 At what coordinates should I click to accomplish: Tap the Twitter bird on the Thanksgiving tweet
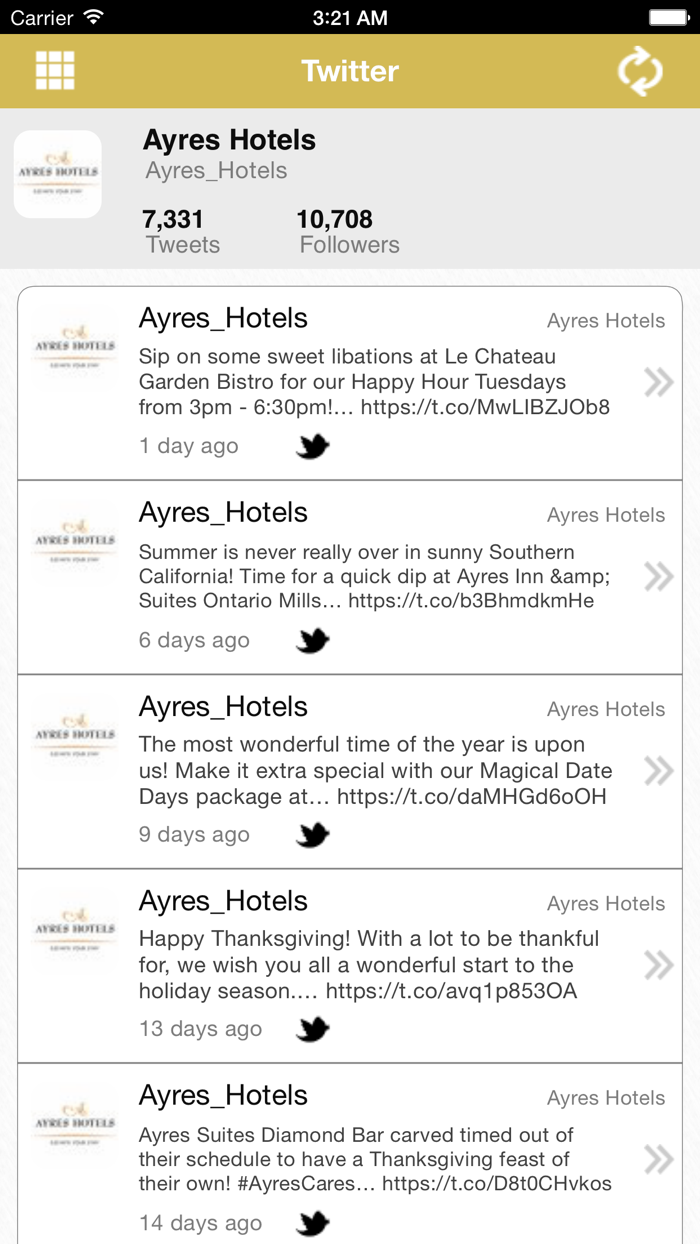(x=311, y=1028)
